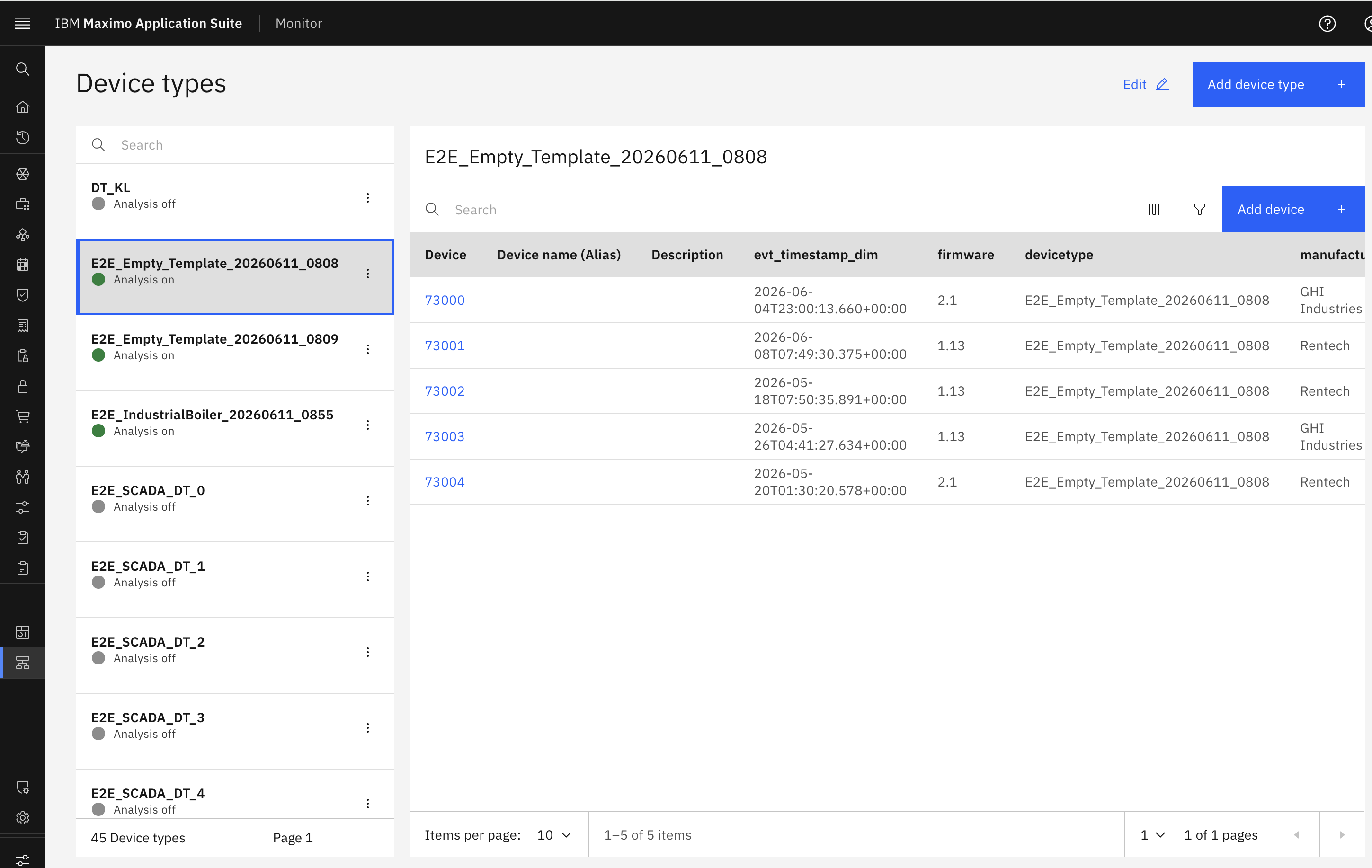The height and width of the screenshot is (868, 1372).
Task: Click the receipt sidebar icon
Action: tap(23, 326)
